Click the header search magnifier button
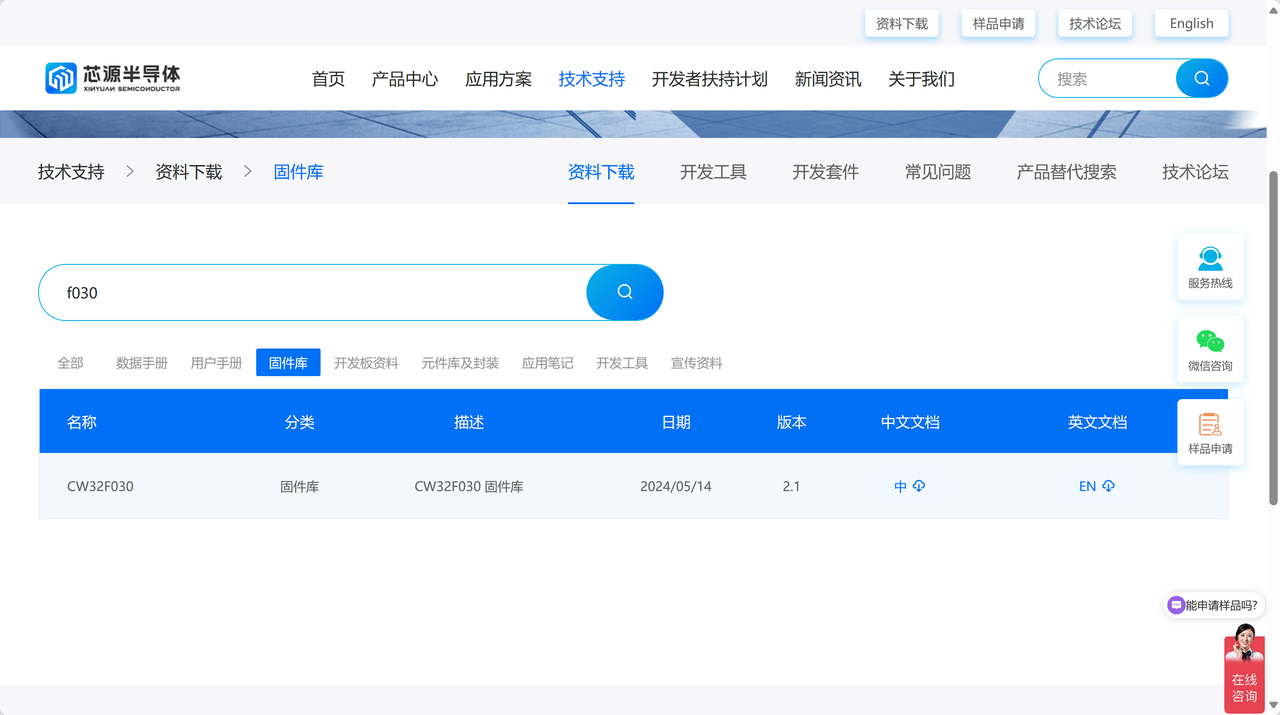The width and height of the screenshot is (1280, 715). (1202, 78)
